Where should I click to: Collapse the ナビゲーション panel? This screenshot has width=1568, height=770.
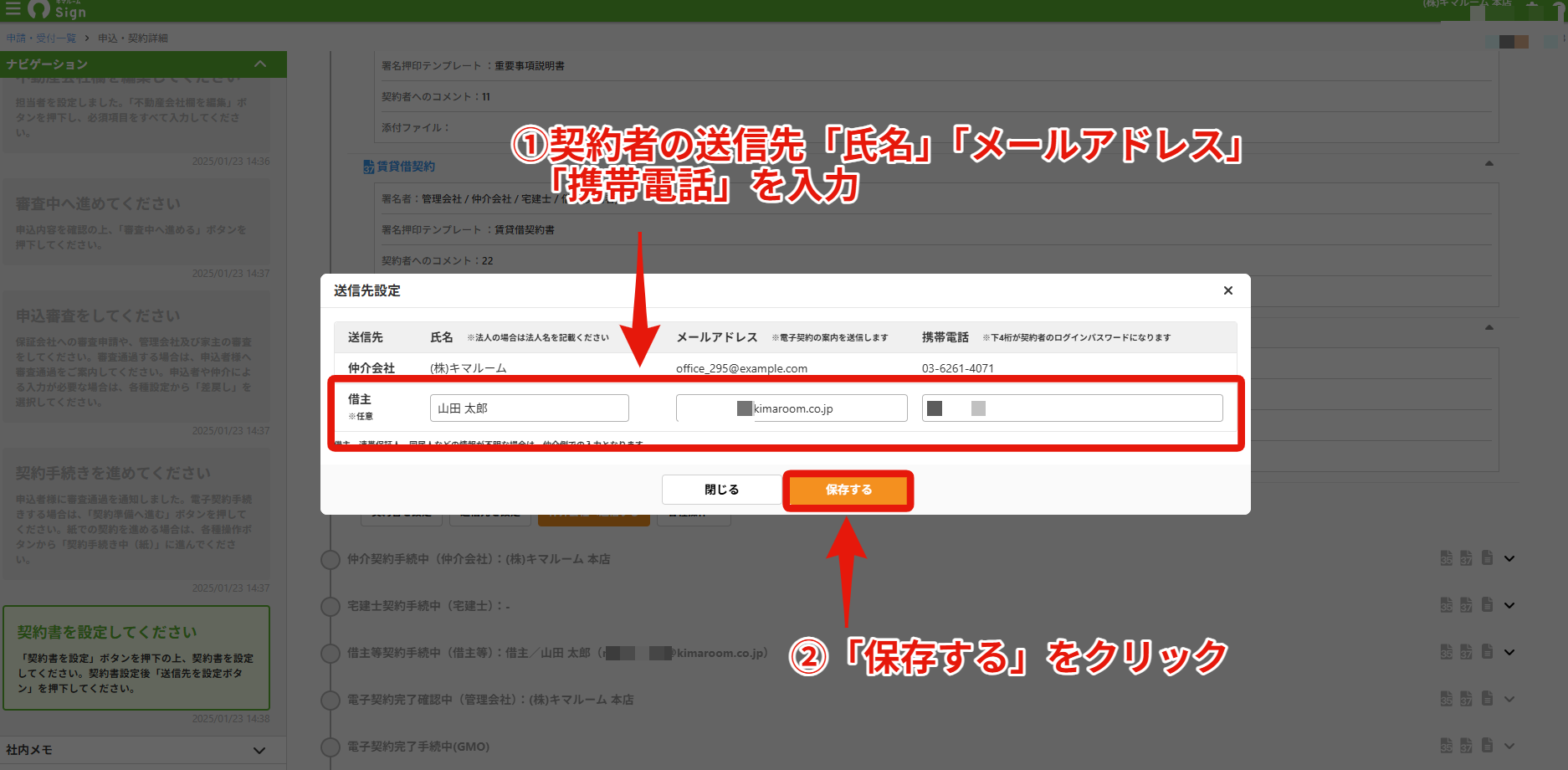(260, 64)
